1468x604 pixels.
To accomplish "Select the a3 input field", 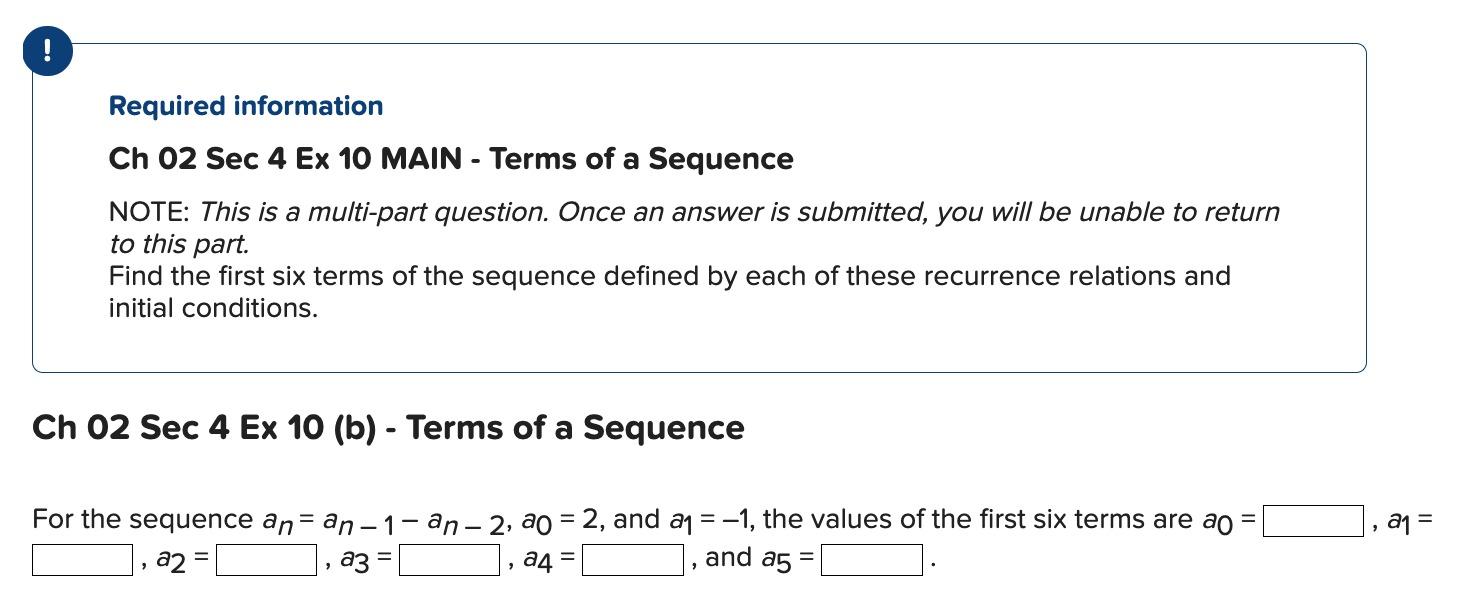I will coord(448,558).
